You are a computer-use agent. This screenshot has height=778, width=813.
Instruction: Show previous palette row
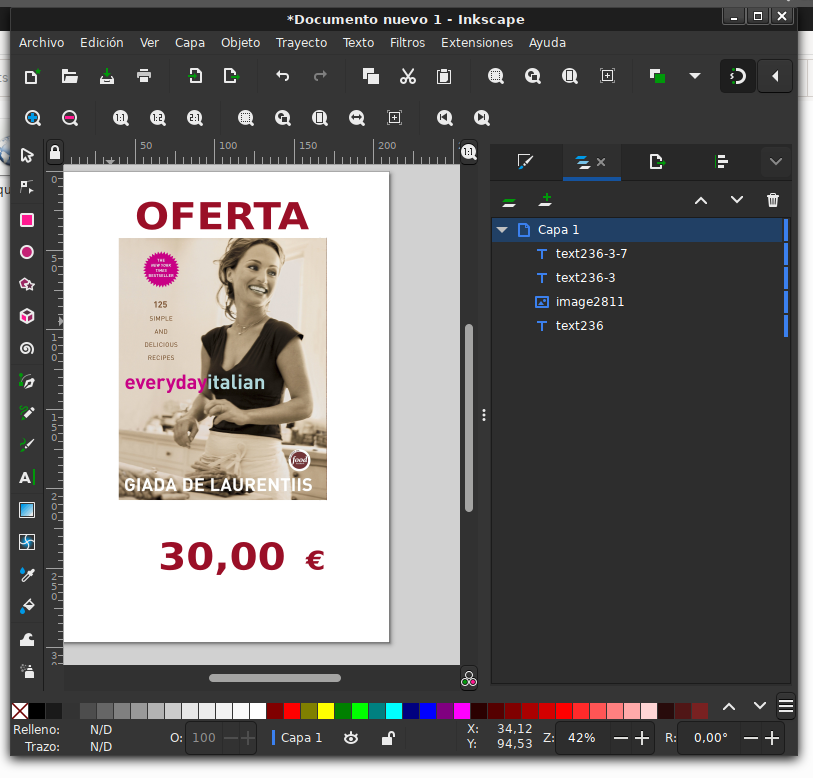pos(729,706)
